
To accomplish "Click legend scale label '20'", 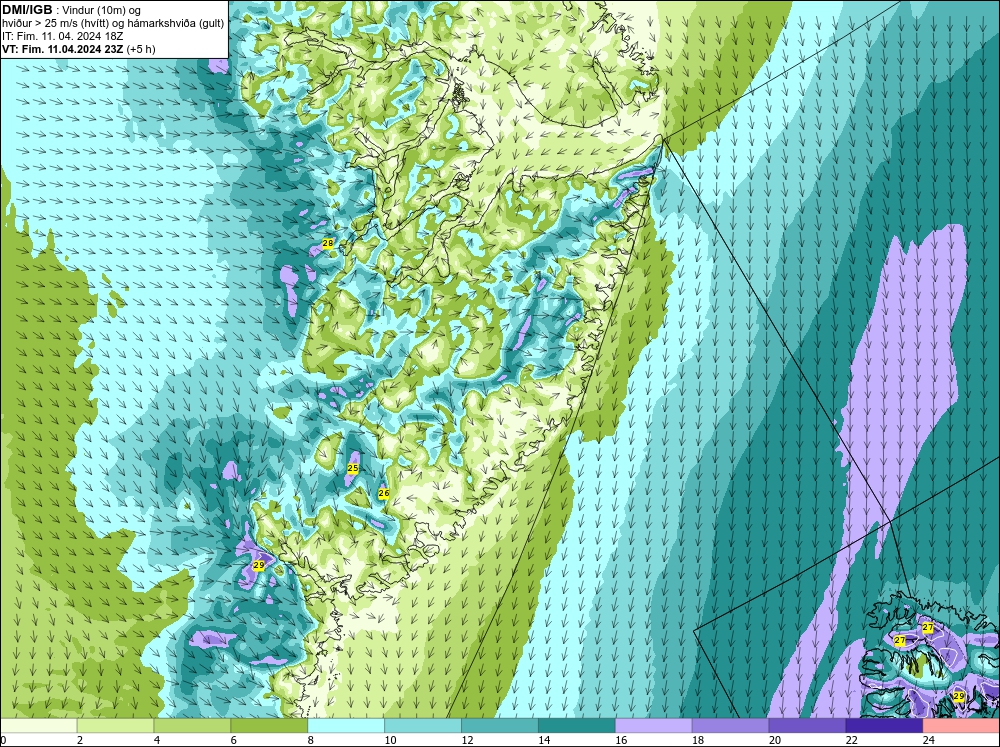I will point(775,740).
